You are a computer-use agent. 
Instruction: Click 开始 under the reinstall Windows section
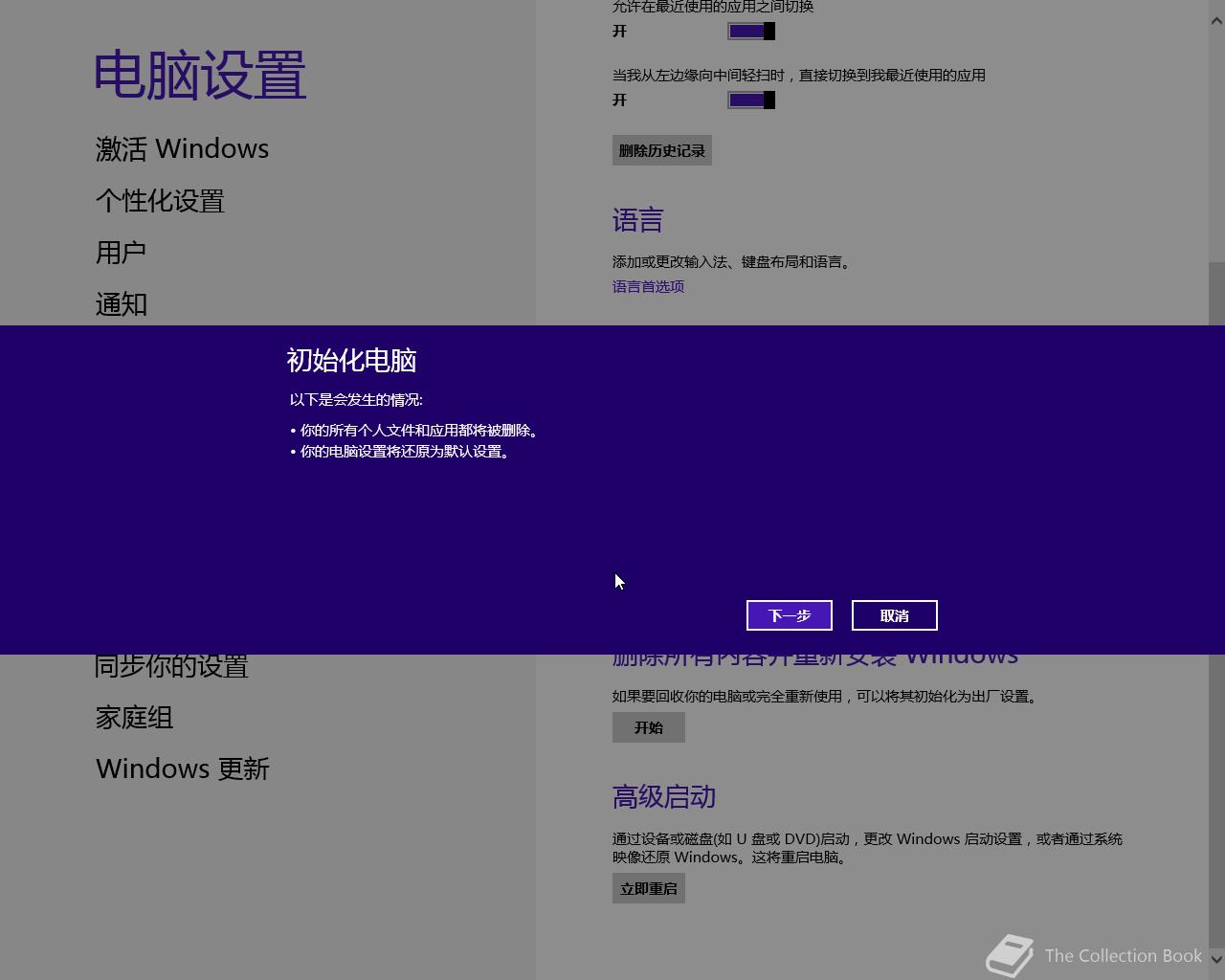point(649,727)
